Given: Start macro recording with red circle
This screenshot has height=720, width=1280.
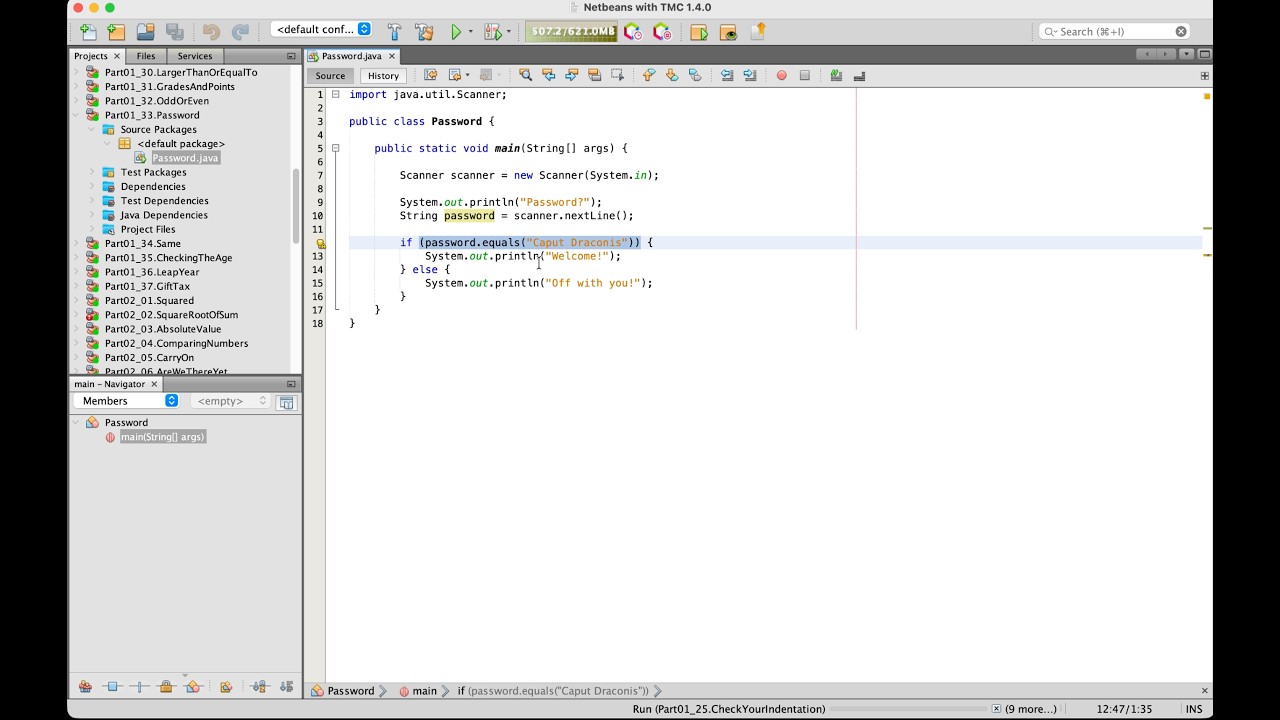Looking at the screenshot, I should pyautogui.click(x=782, y=75).
